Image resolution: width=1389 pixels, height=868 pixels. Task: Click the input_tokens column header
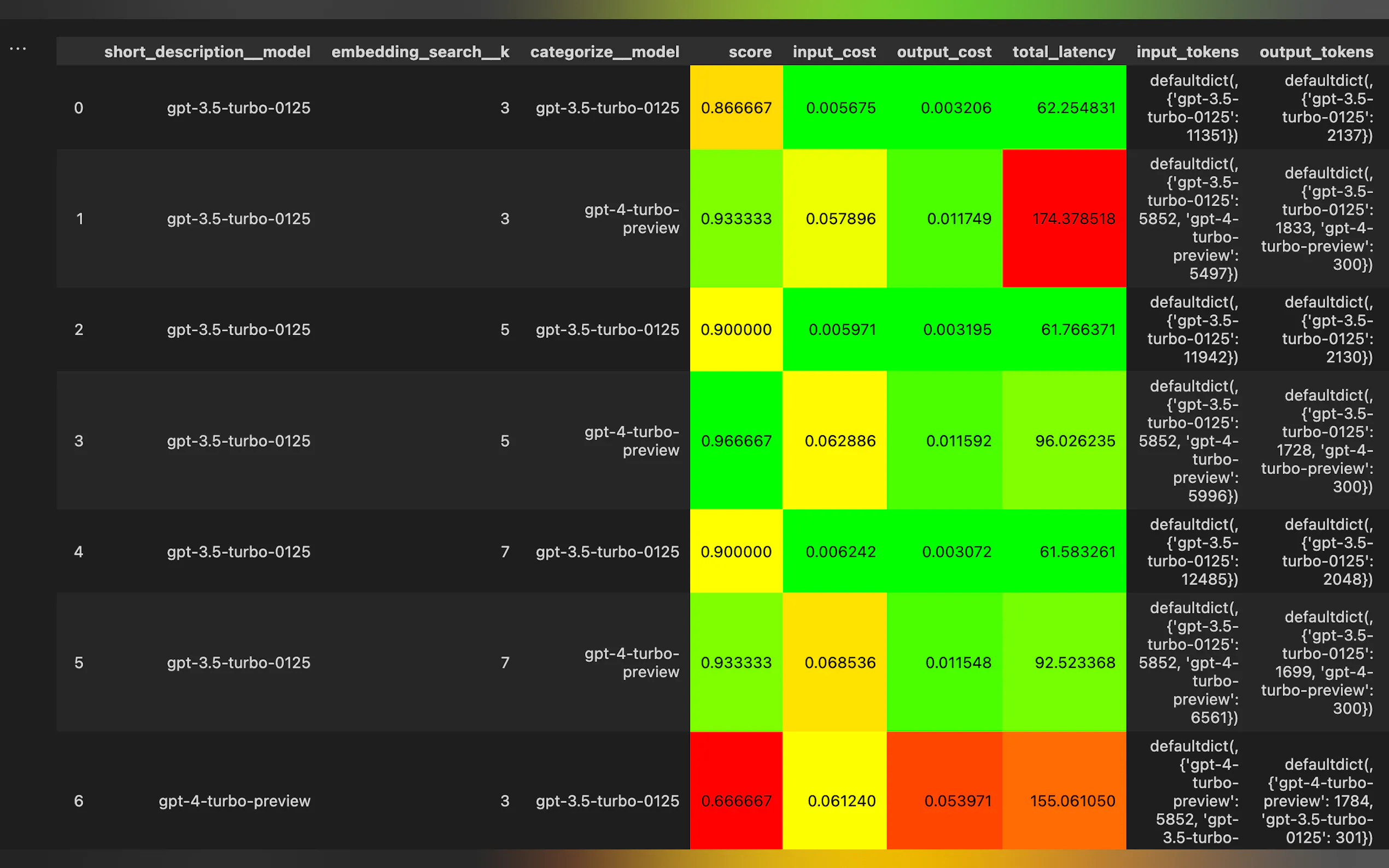coord(1187,52)
